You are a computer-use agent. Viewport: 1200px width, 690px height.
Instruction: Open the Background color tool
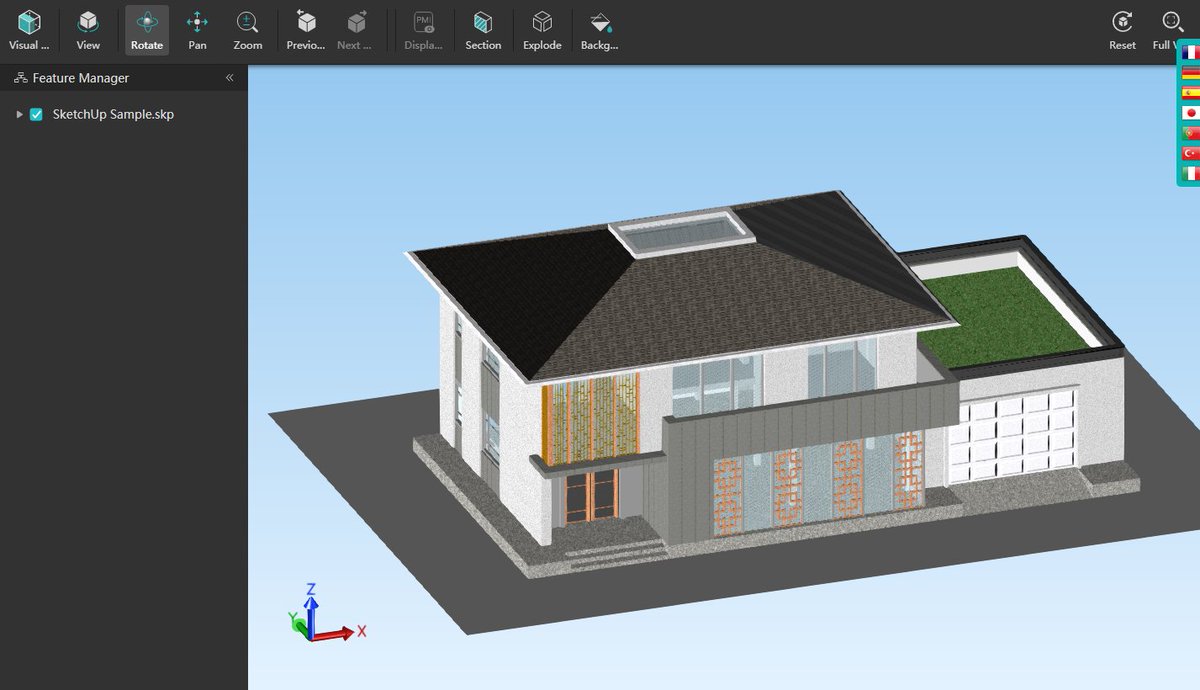600,30
